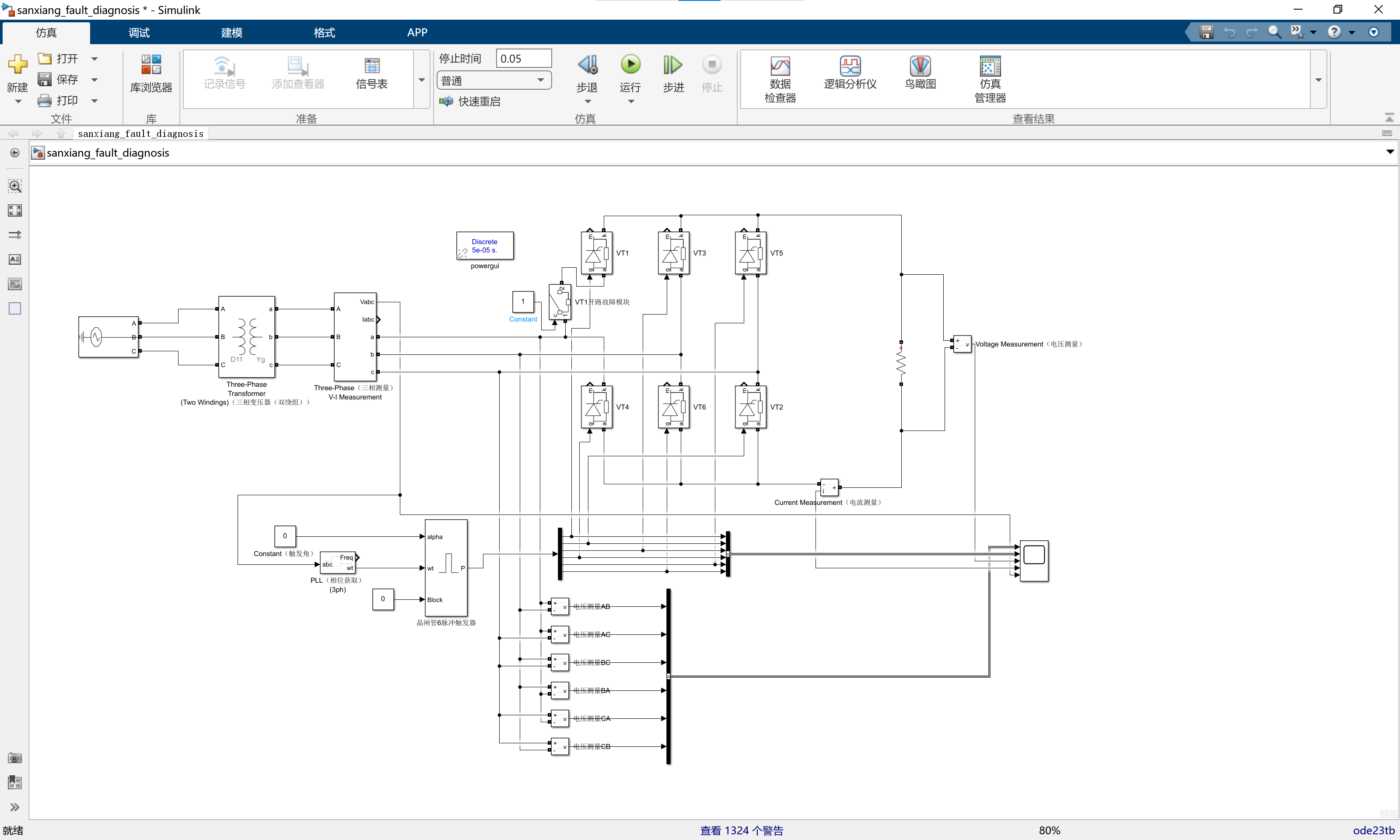
Task: Click the green Run simulation button
Action: click(x=630, y=64)
